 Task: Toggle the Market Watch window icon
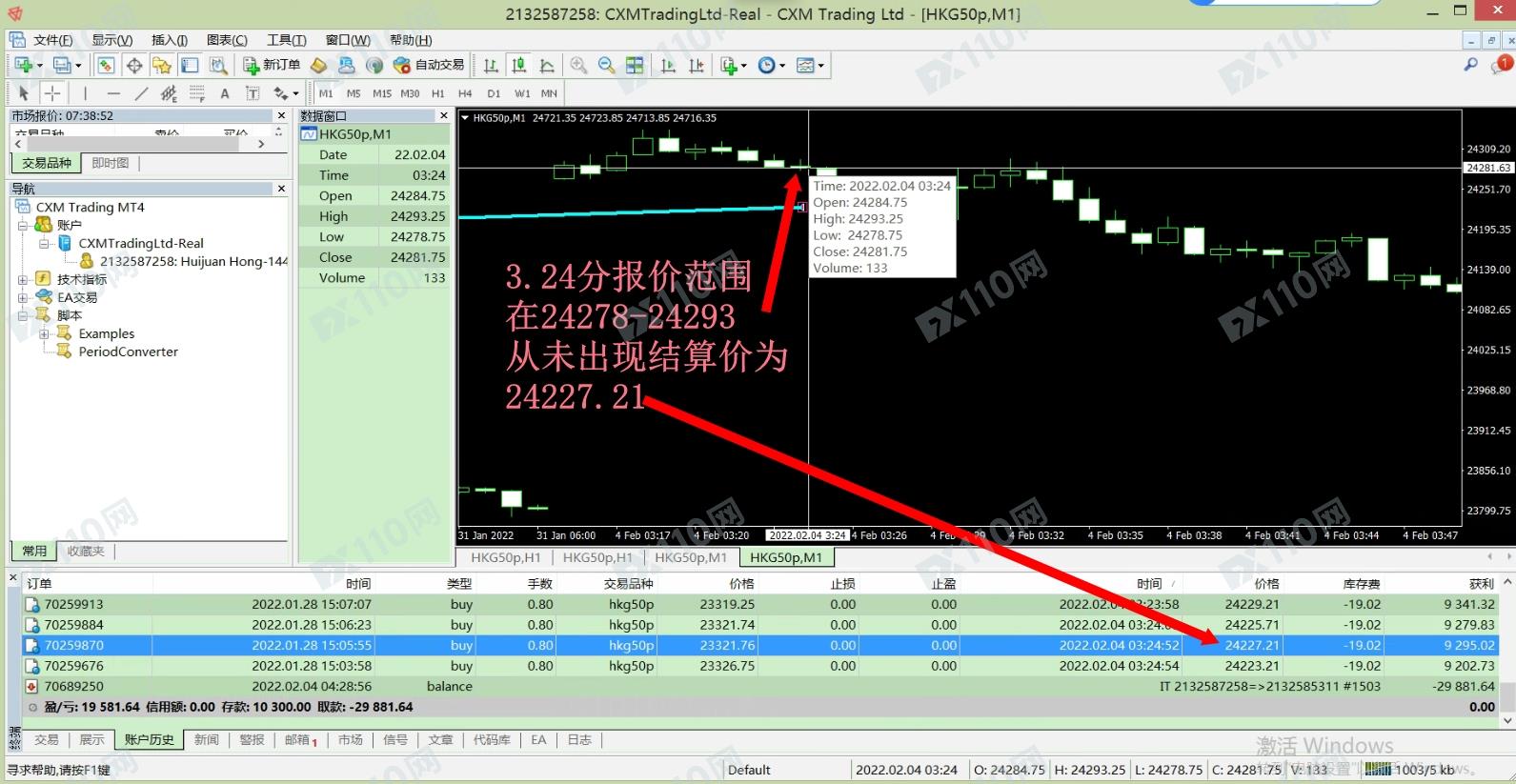click(x=106, y=65)
